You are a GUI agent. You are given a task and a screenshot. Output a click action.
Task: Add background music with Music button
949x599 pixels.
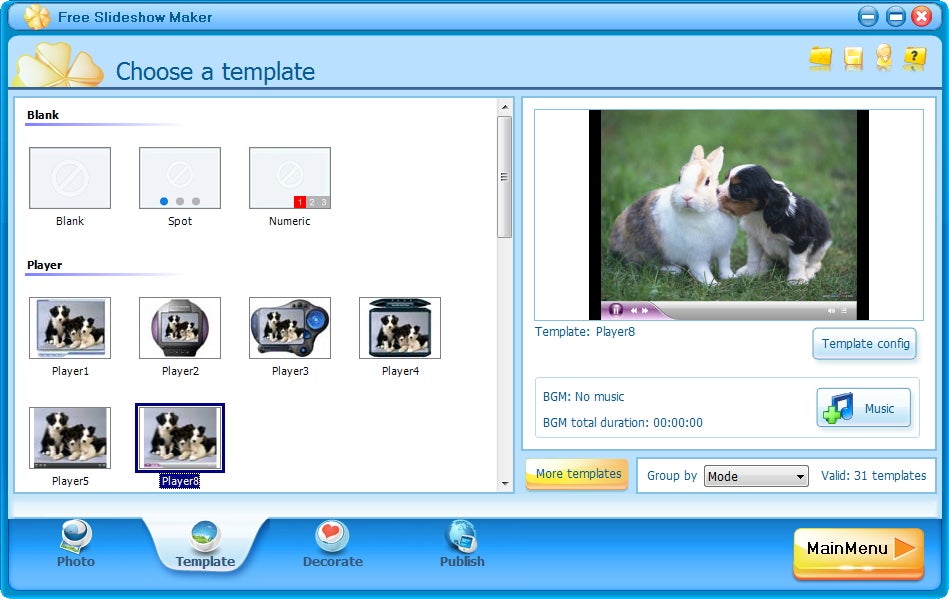pos(864,408)
